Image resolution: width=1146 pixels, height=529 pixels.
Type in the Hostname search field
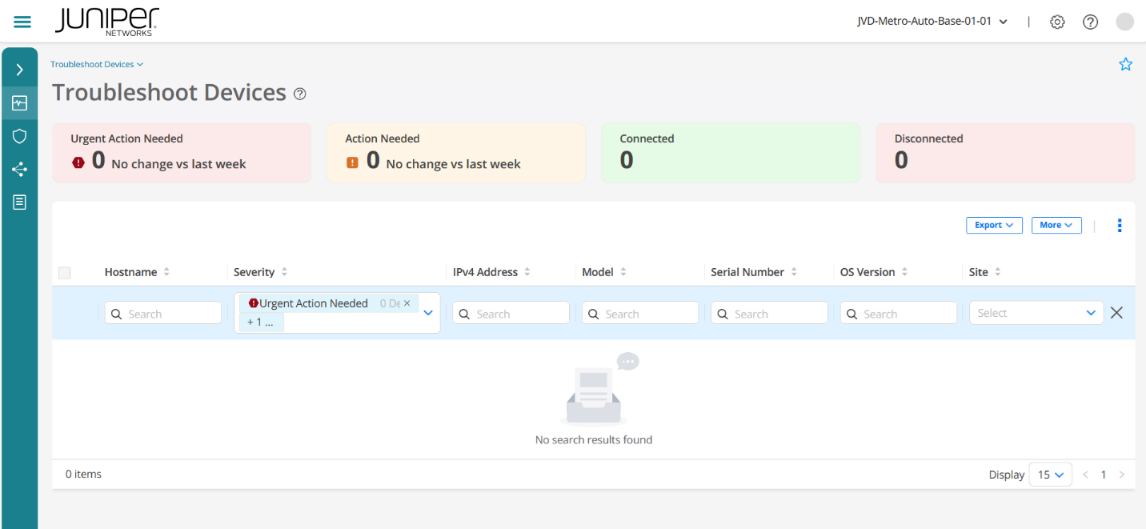tap(163, 314)
